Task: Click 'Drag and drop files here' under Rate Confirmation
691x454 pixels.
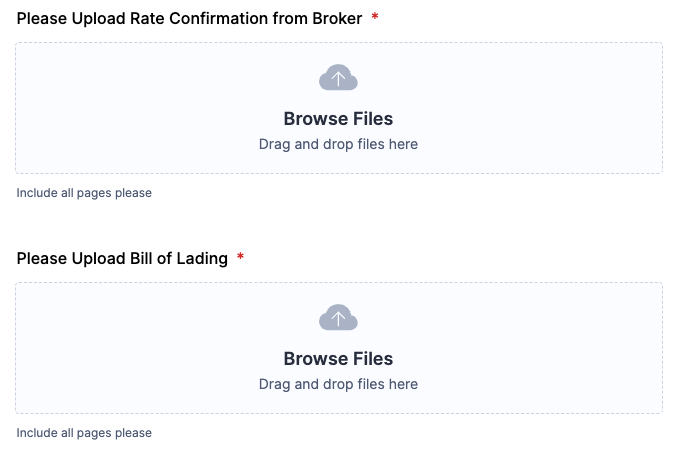Action: pyautogui.click(x=338, y=144)
